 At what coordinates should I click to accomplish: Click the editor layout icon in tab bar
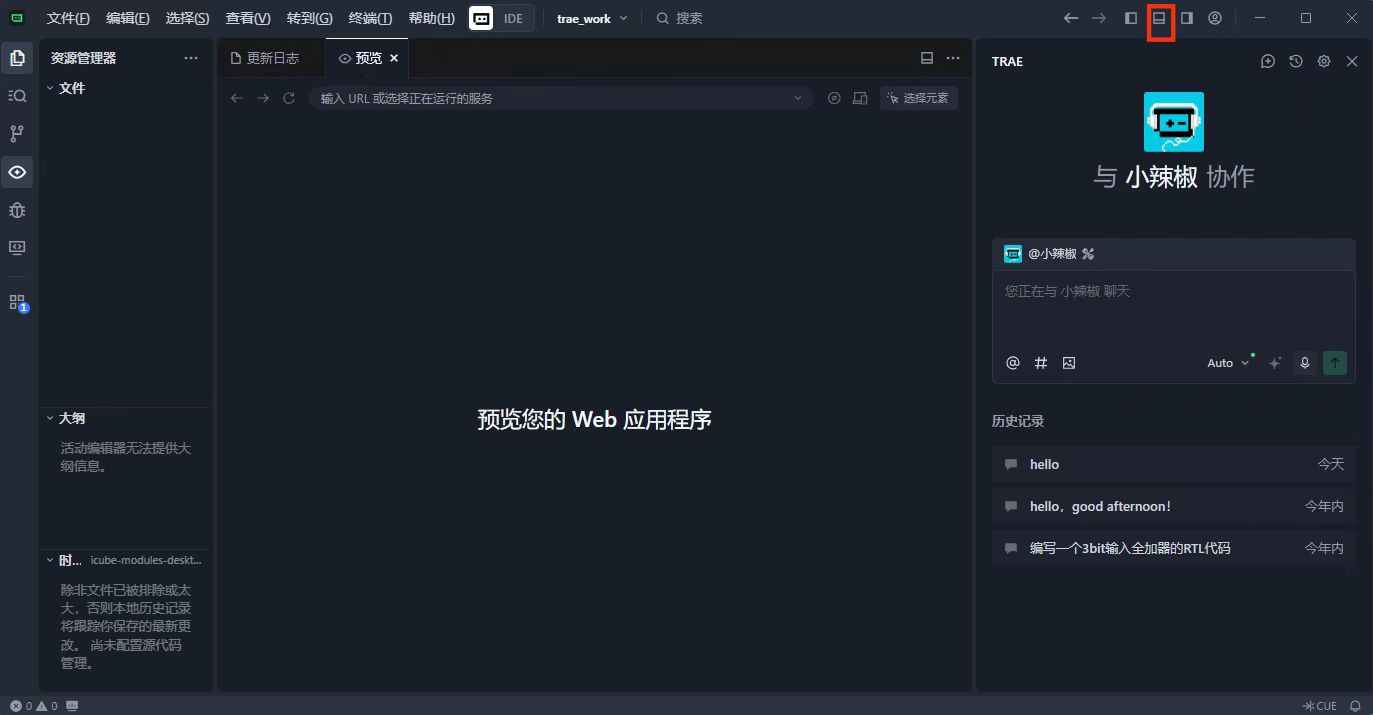(x=927, y=58)
